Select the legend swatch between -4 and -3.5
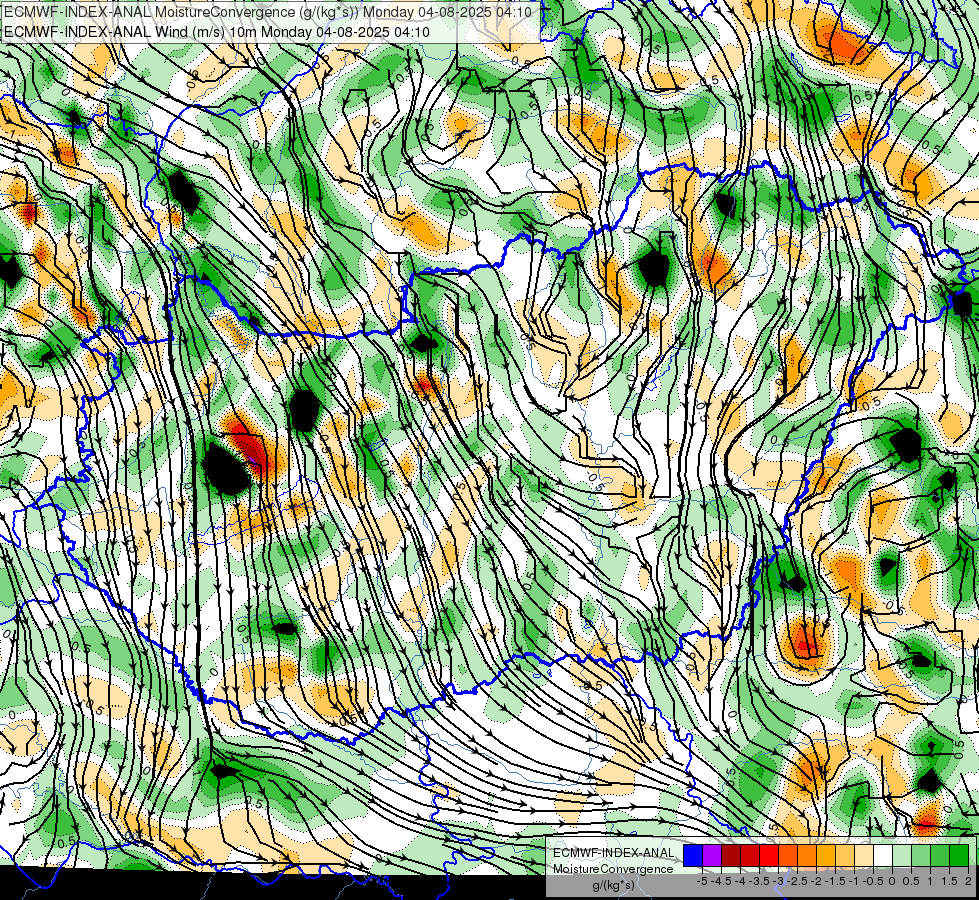This screenshot has height=900, width=979. pos(749,856)
